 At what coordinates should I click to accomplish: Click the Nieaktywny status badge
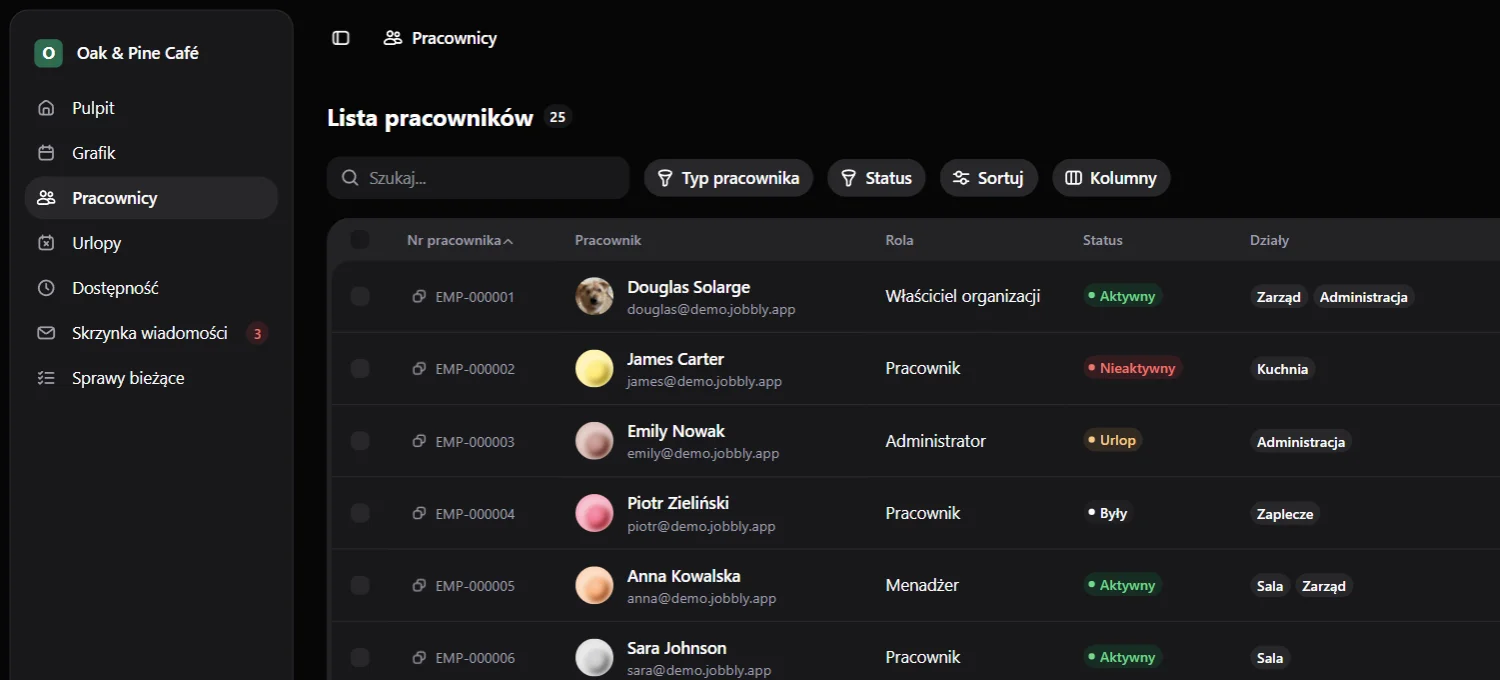pyautogui.click(x=1133, y=368)
